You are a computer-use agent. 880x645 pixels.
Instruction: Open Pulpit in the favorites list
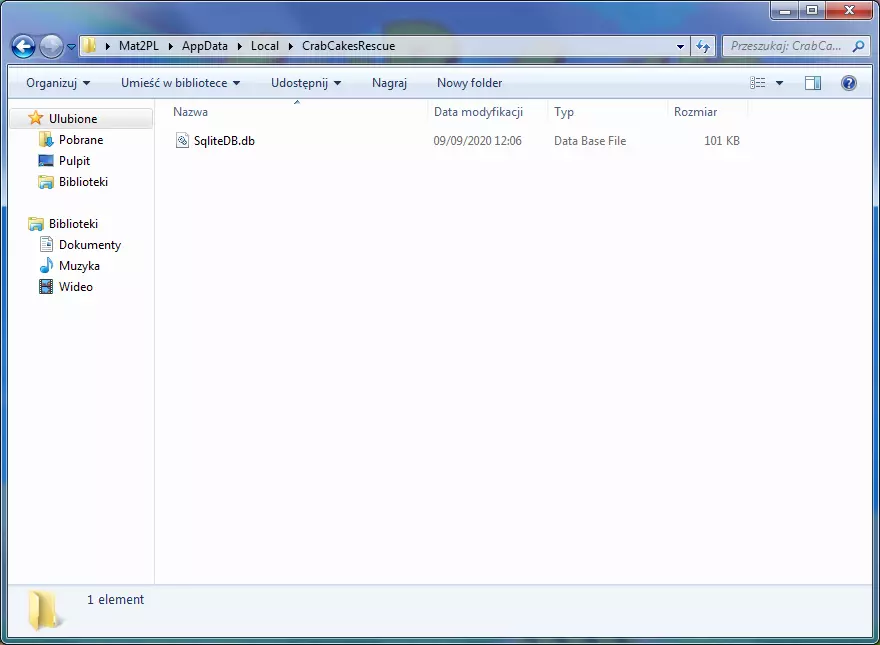74,161
